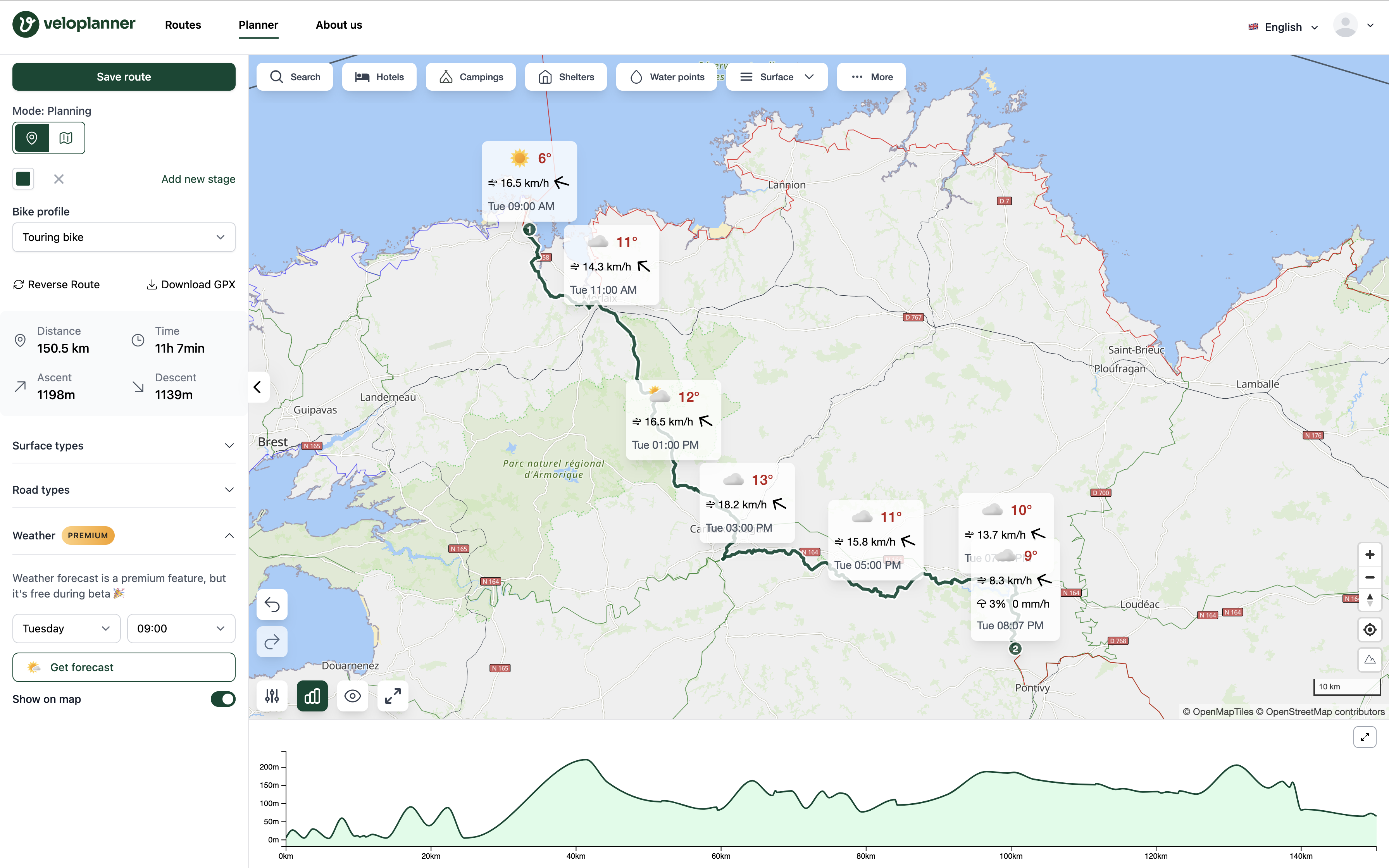This screenshot has width=1389, height=868.
Task: Locate my position on the map
Action: [x=1370, y=630]
